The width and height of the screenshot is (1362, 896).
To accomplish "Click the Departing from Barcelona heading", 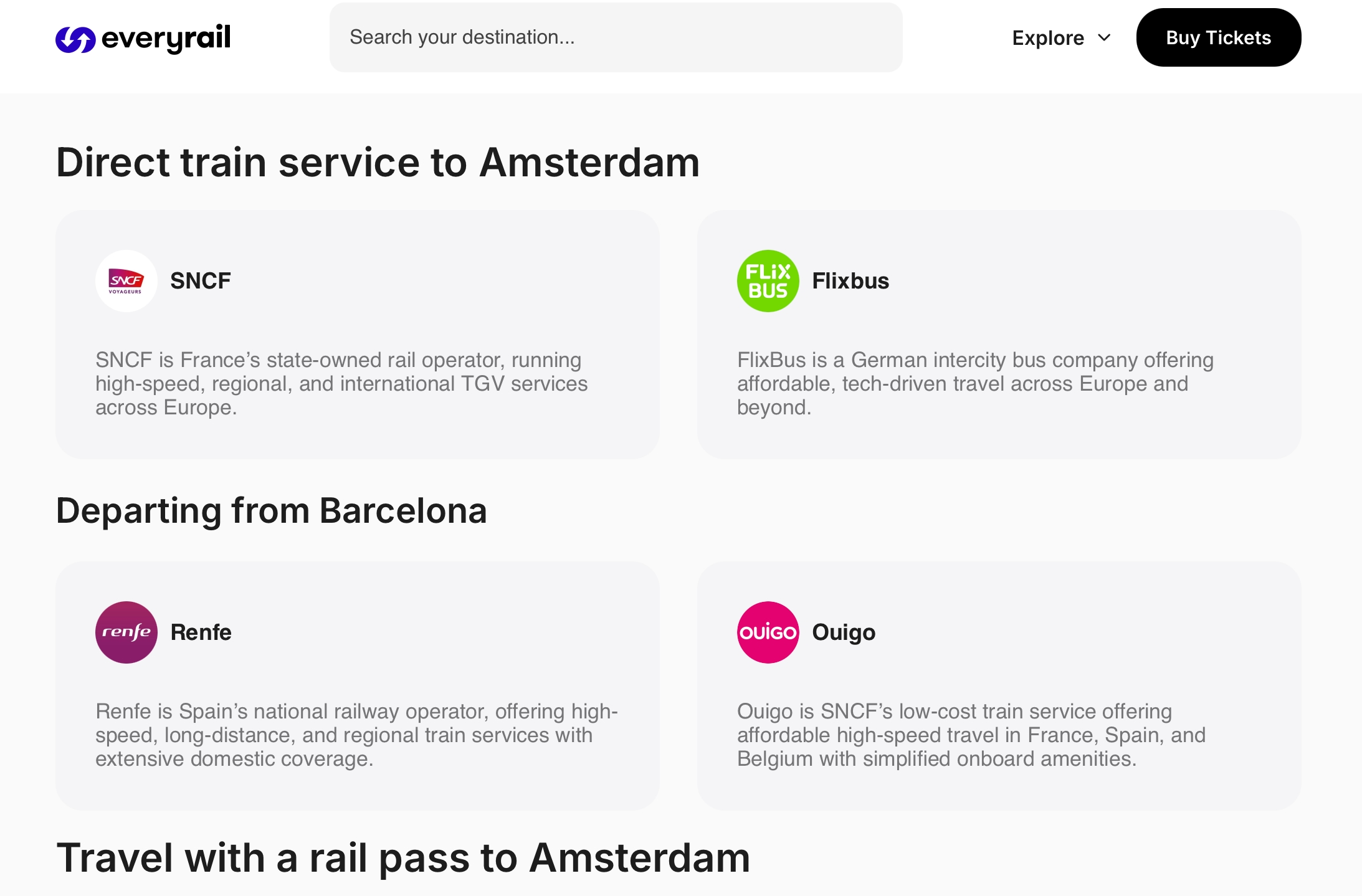I will 271,511.
